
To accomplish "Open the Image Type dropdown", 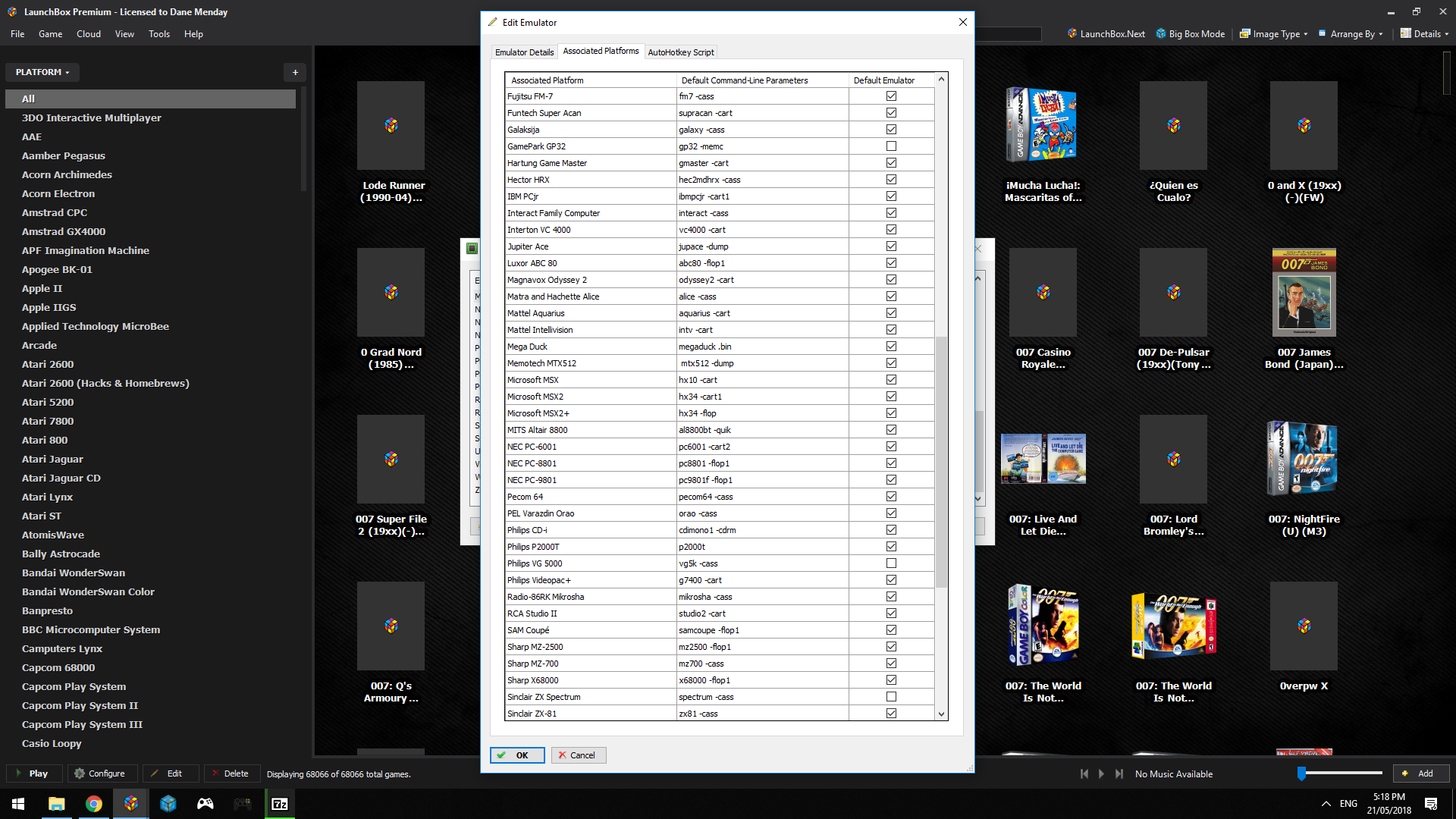I will click(1273, 33).
